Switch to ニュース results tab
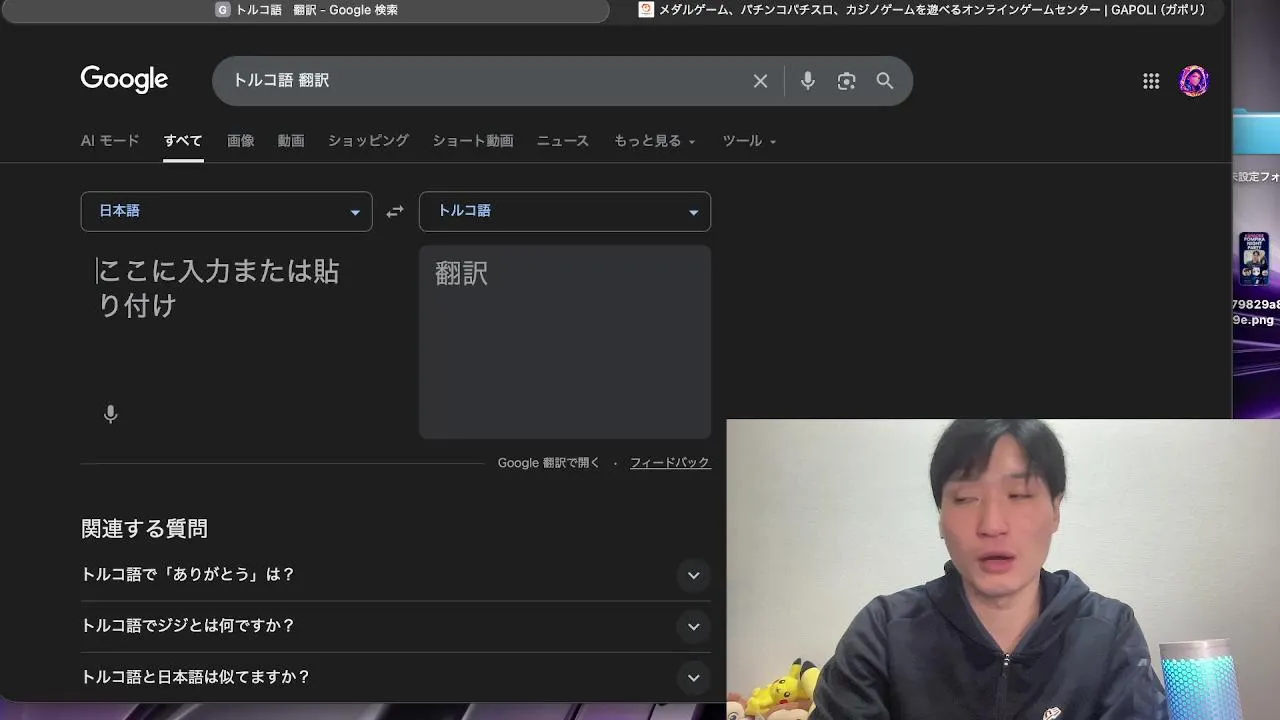The width and height of the screenshot is (1280, 720). click(x=563, y=141)
